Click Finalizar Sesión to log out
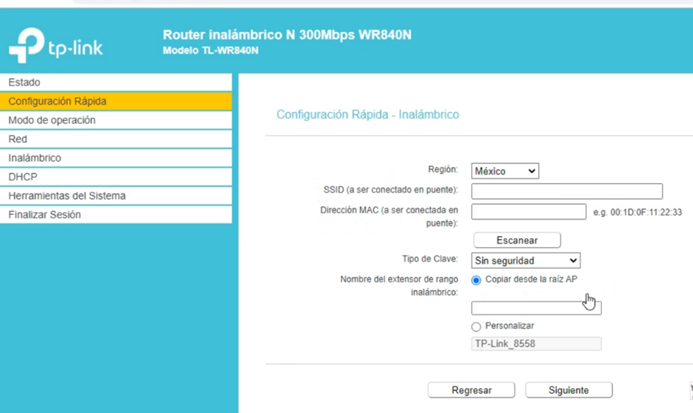This screenshot has height=413, width=693. (116, 215)
